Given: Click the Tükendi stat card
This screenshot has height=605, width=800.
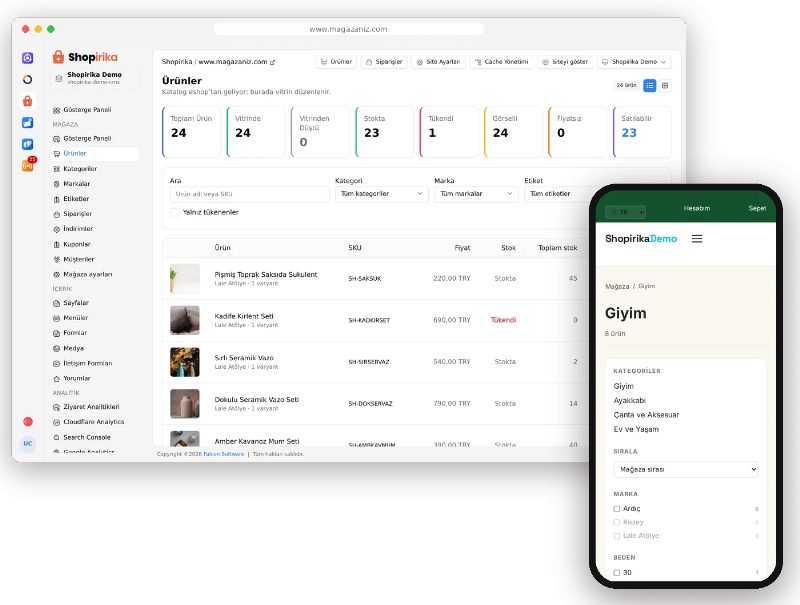Looking at the screenshot, I should [x=449, y=132].
